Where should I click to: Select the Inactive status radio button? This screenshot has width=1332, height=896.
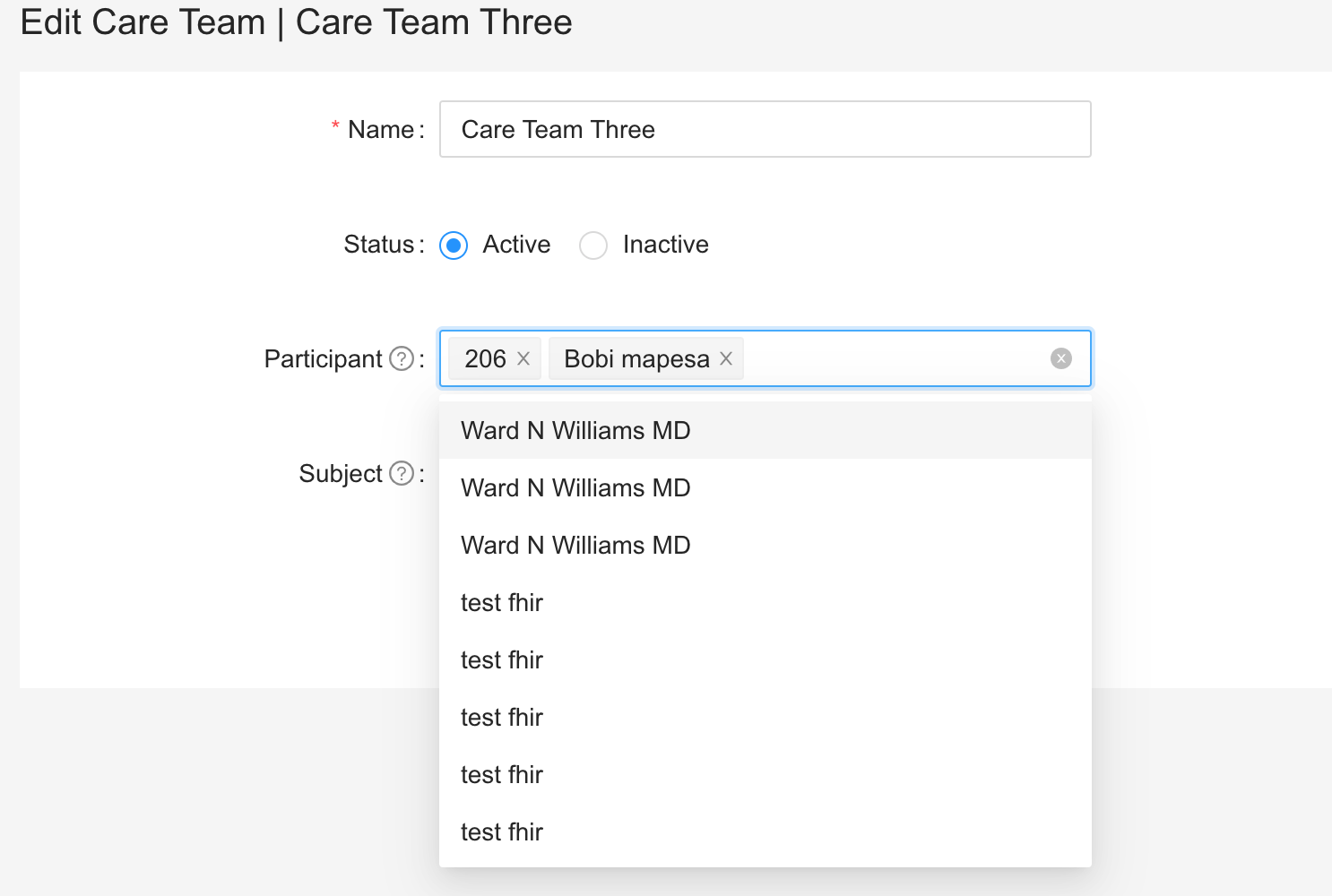click(x=593, y=245)
